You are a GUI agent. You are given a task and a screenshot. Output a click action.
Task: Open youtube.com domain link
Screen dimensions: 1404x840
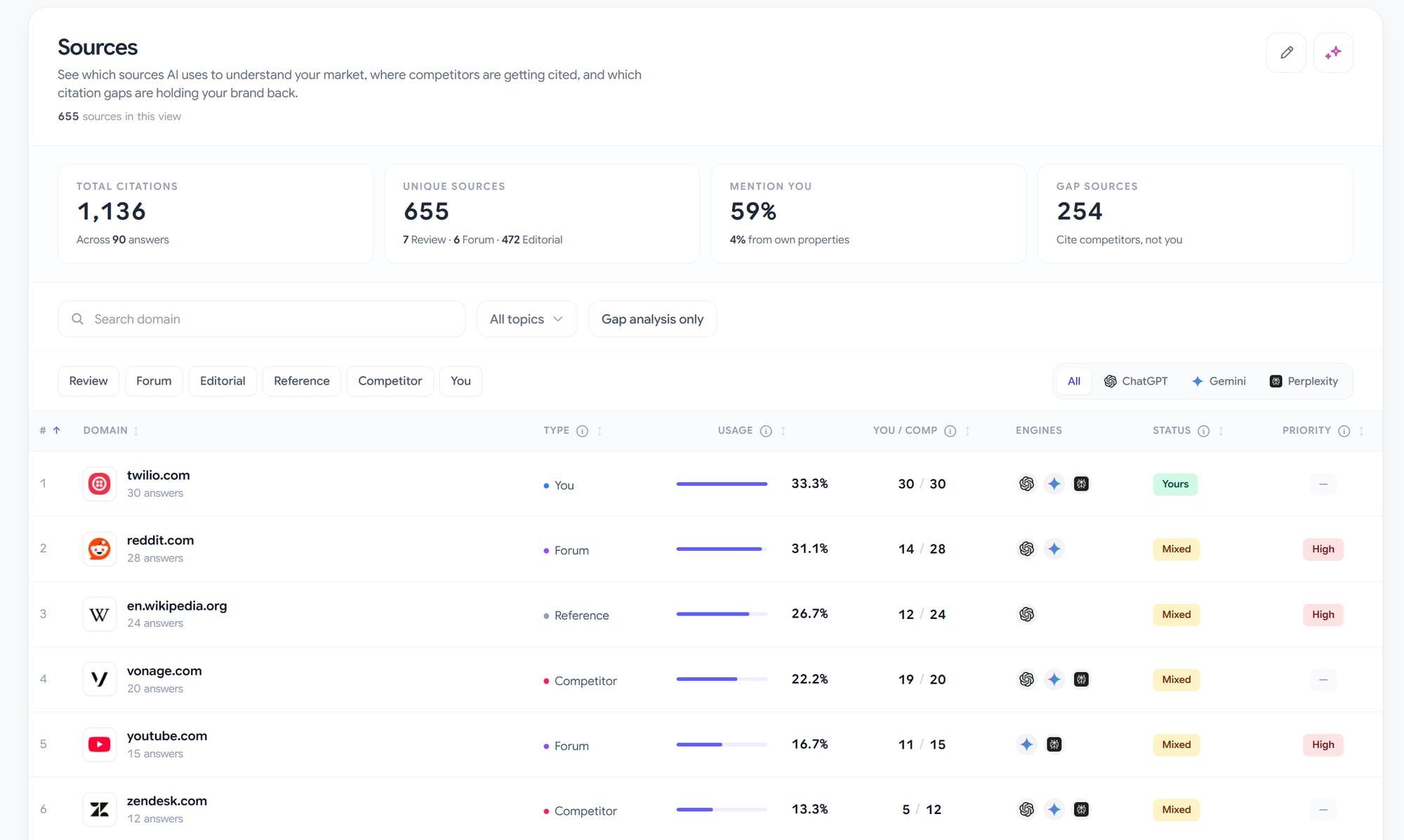click(x=167, y=736)
